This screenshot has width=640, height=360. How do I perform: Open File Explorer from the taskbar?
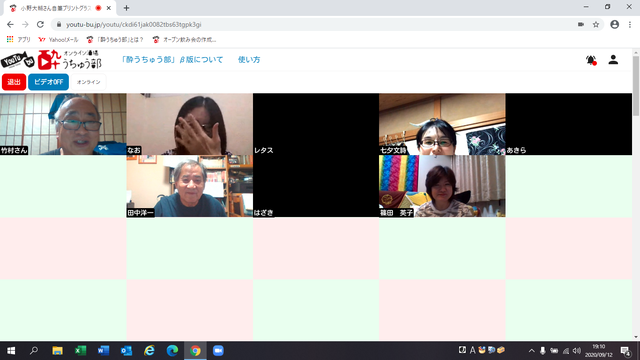(57, 351)
